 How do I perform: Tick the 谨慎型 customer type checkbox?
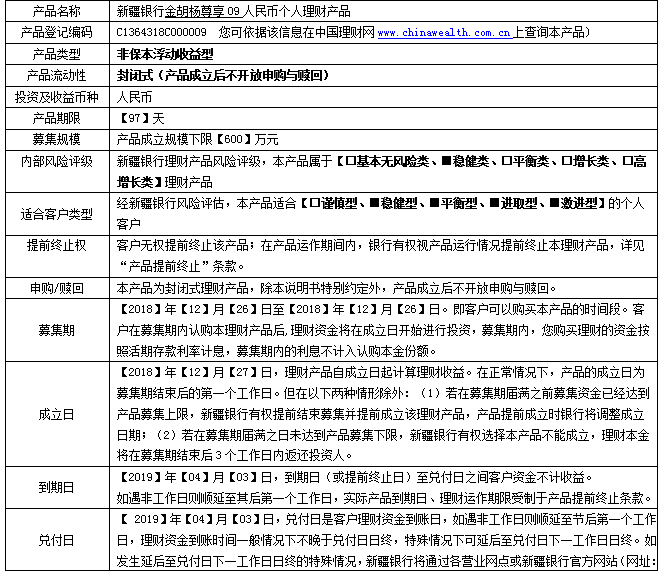[314, 203]
